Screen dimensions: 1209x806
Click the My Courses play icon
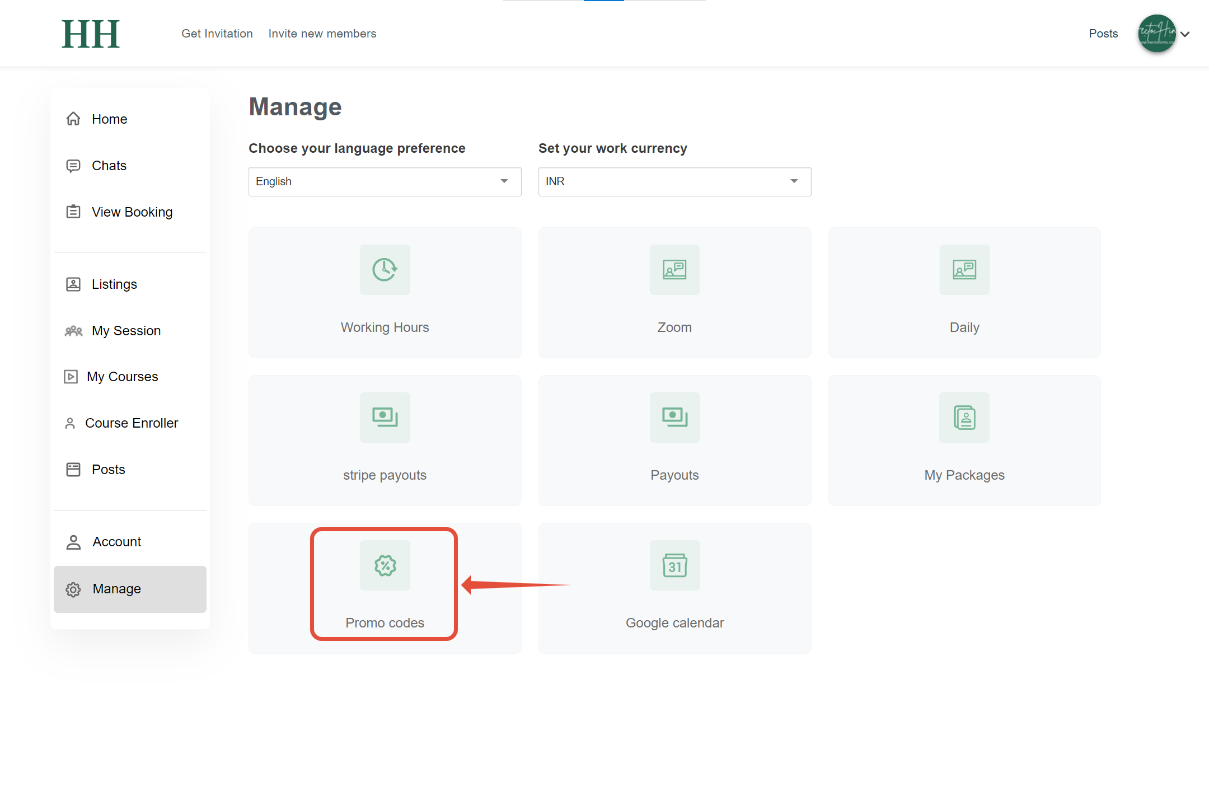click(71, 377)
